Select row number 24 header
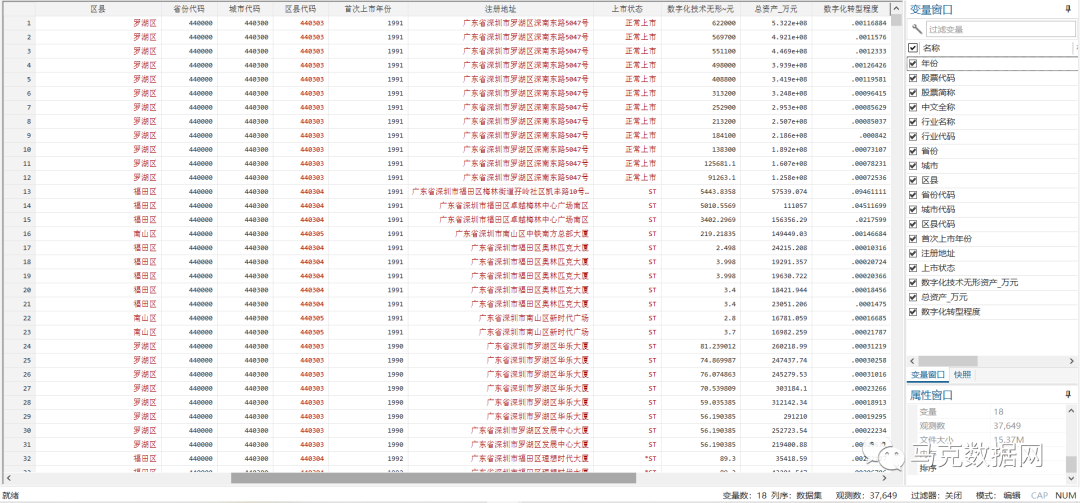 [x=19, y=346]
